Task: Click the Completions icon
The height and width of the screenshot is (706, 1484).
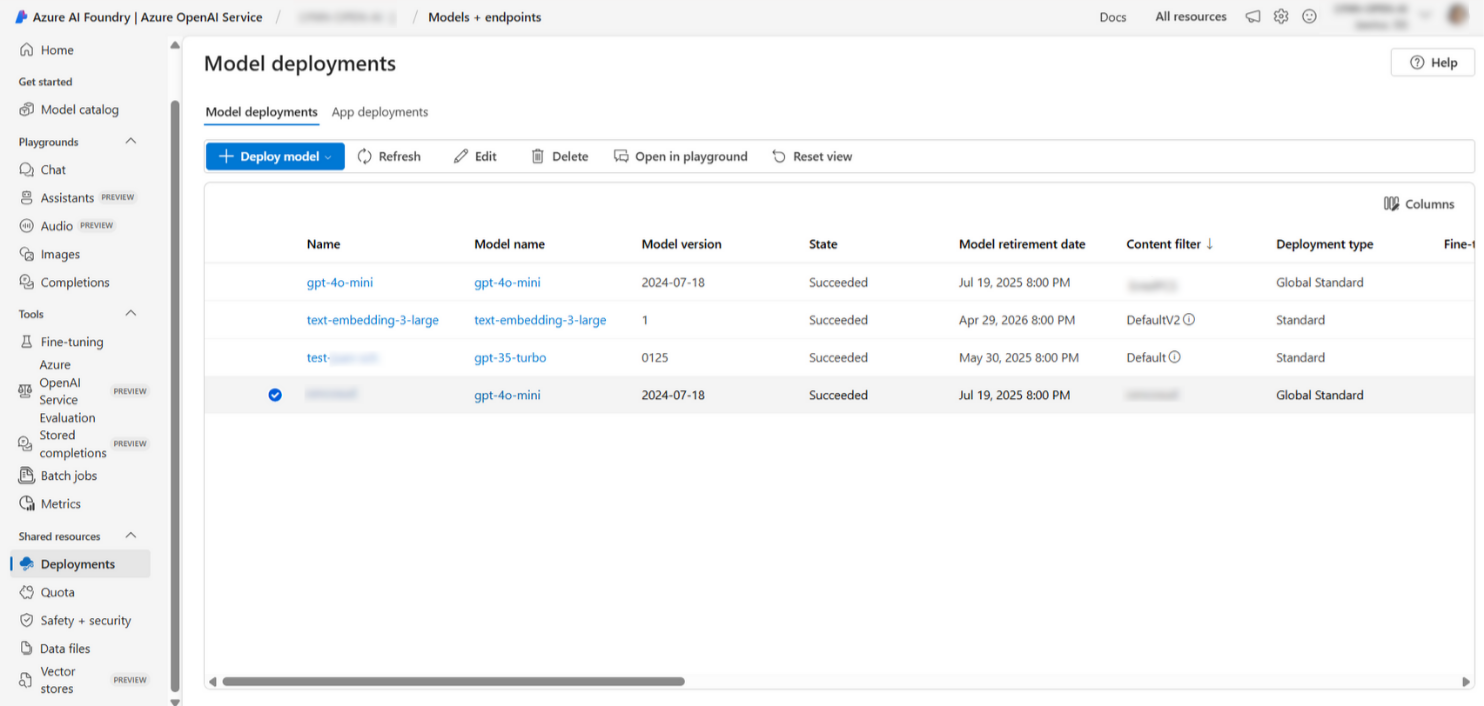Action: (x=27, y=282)
